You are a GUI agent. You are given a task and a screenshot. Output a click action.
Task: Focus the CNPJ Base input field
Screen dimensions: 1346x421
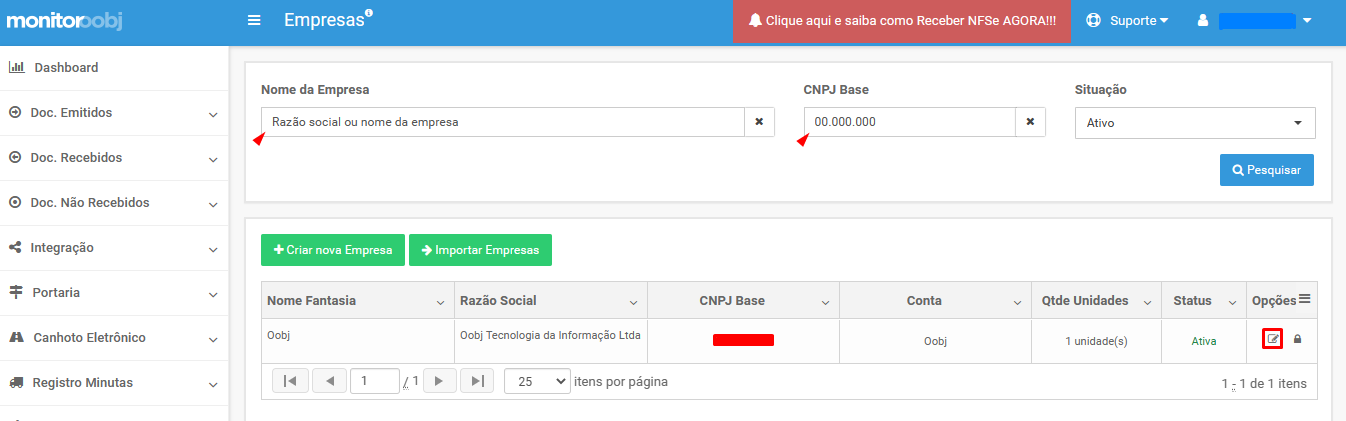[x=910, y=122]
